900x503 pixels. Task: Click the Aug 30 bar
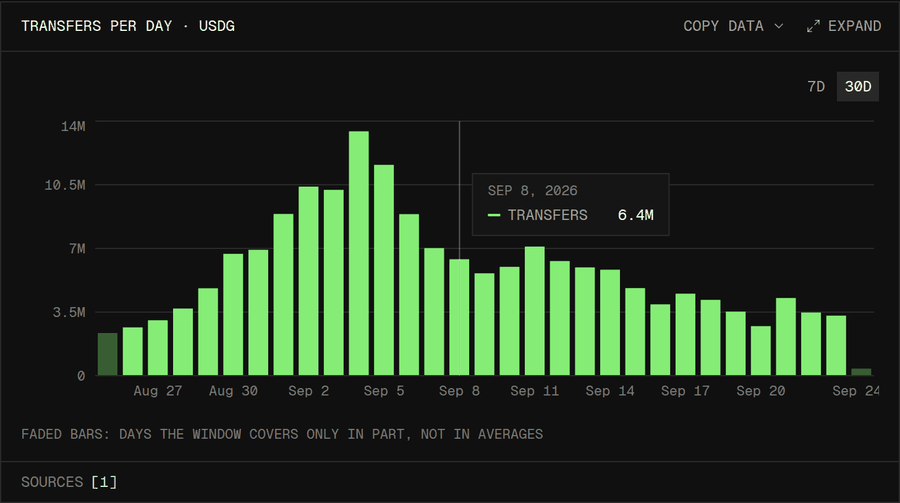[x=233, y=315]
